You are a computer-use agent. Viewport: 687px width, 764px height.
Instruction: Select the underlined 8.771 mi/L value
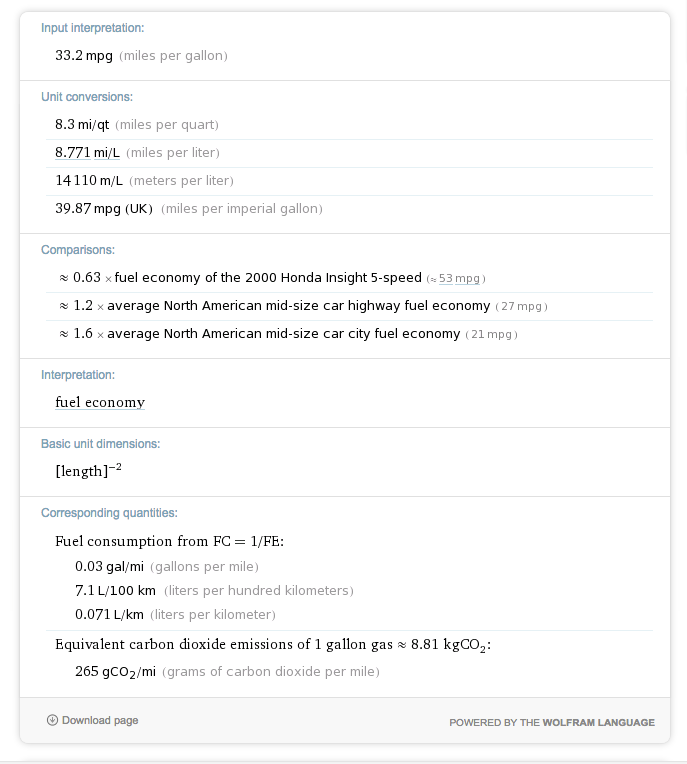[x=88, y=152]
